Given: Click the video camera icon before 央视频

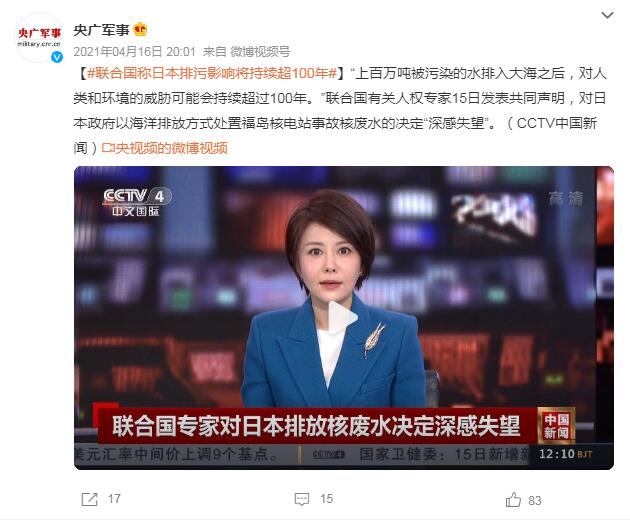Looking at the screenshot, I should [108, 148].
